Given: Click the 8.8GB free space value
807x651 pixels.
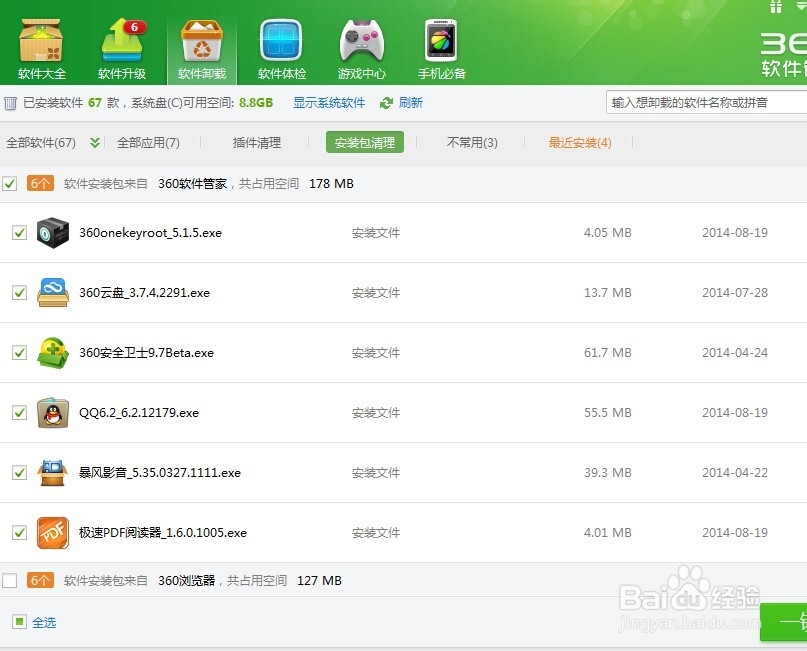Looking at the screenshot, I should click(x=256, y=102).
